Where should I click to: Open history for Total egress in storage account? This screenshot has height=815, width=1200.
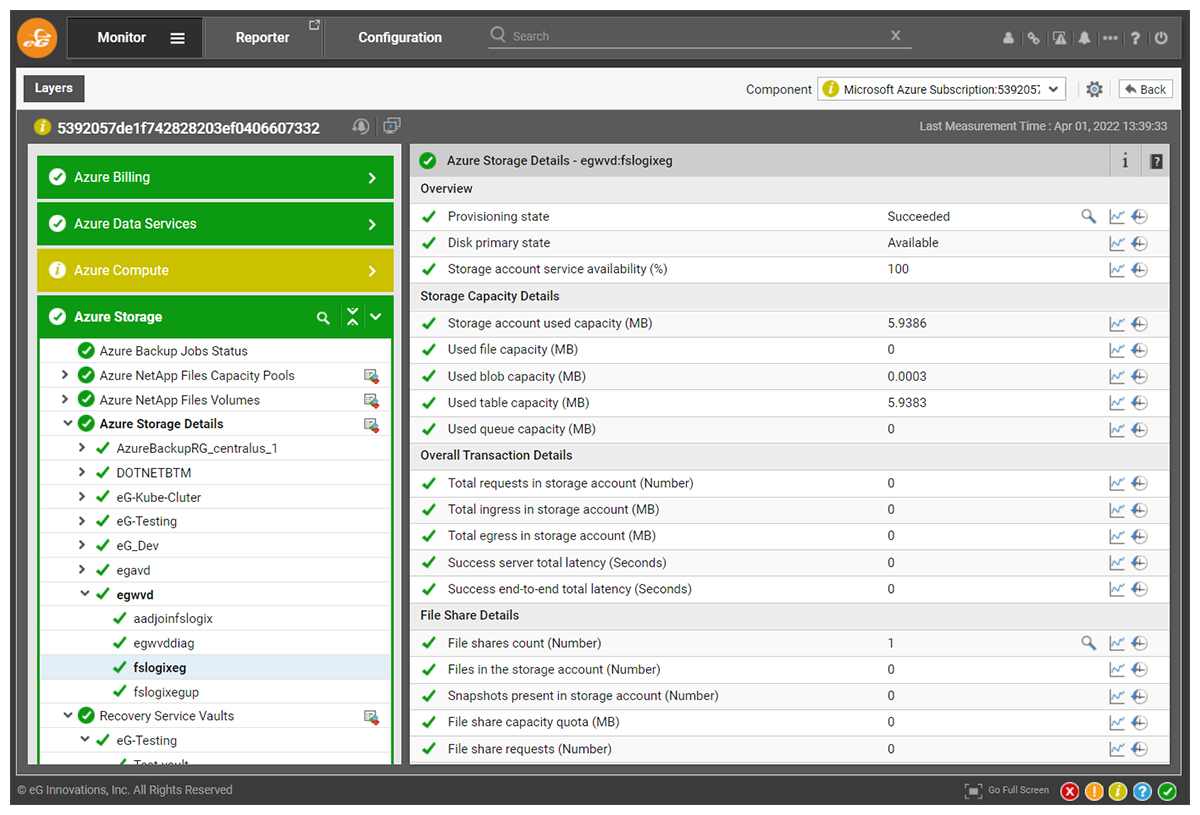(x=1139, y=536)
